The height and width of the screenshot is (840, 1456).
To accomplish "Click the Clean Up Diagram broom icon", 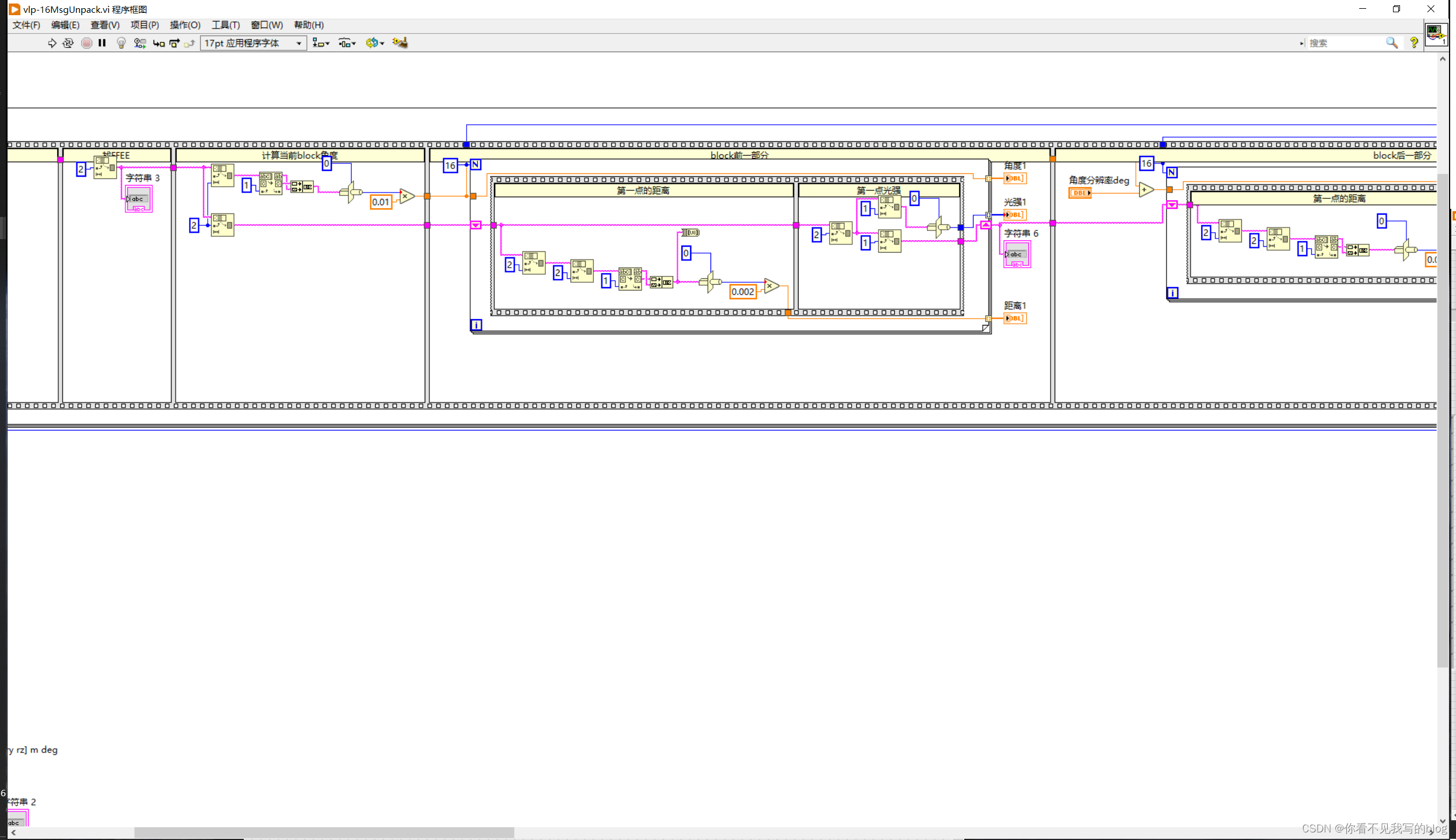I will point(400,43).
